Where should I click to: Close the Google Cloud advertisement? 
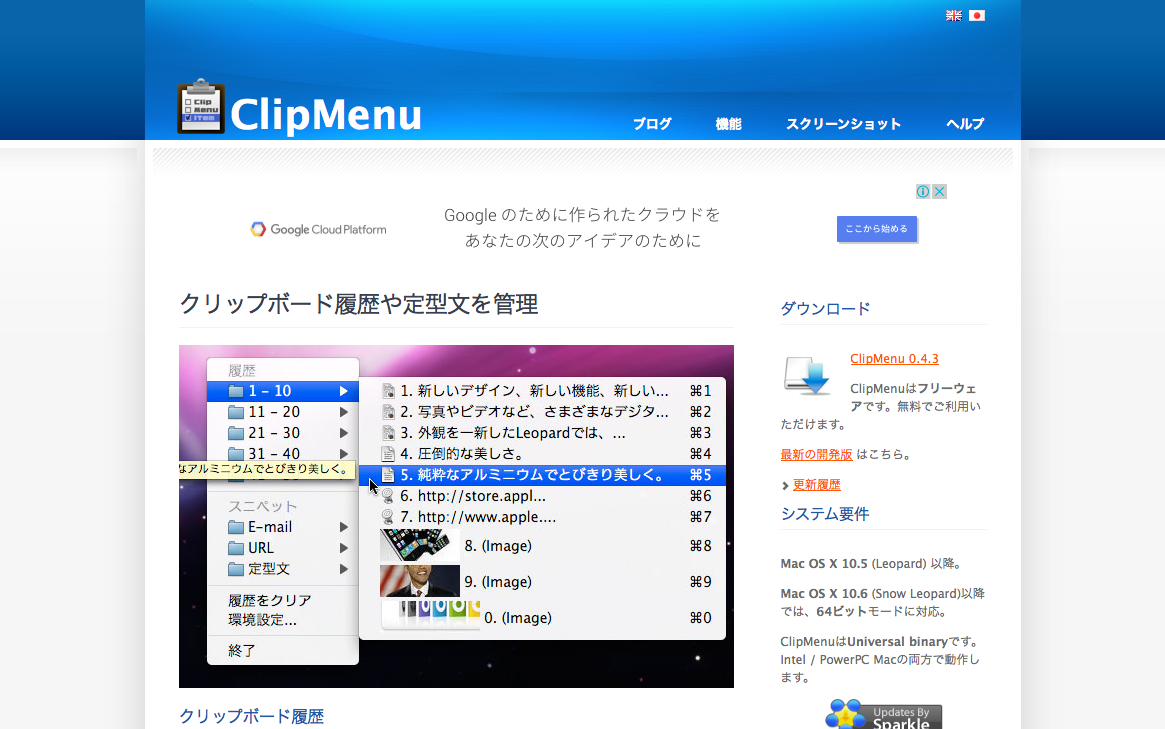(x=939, y=192)
